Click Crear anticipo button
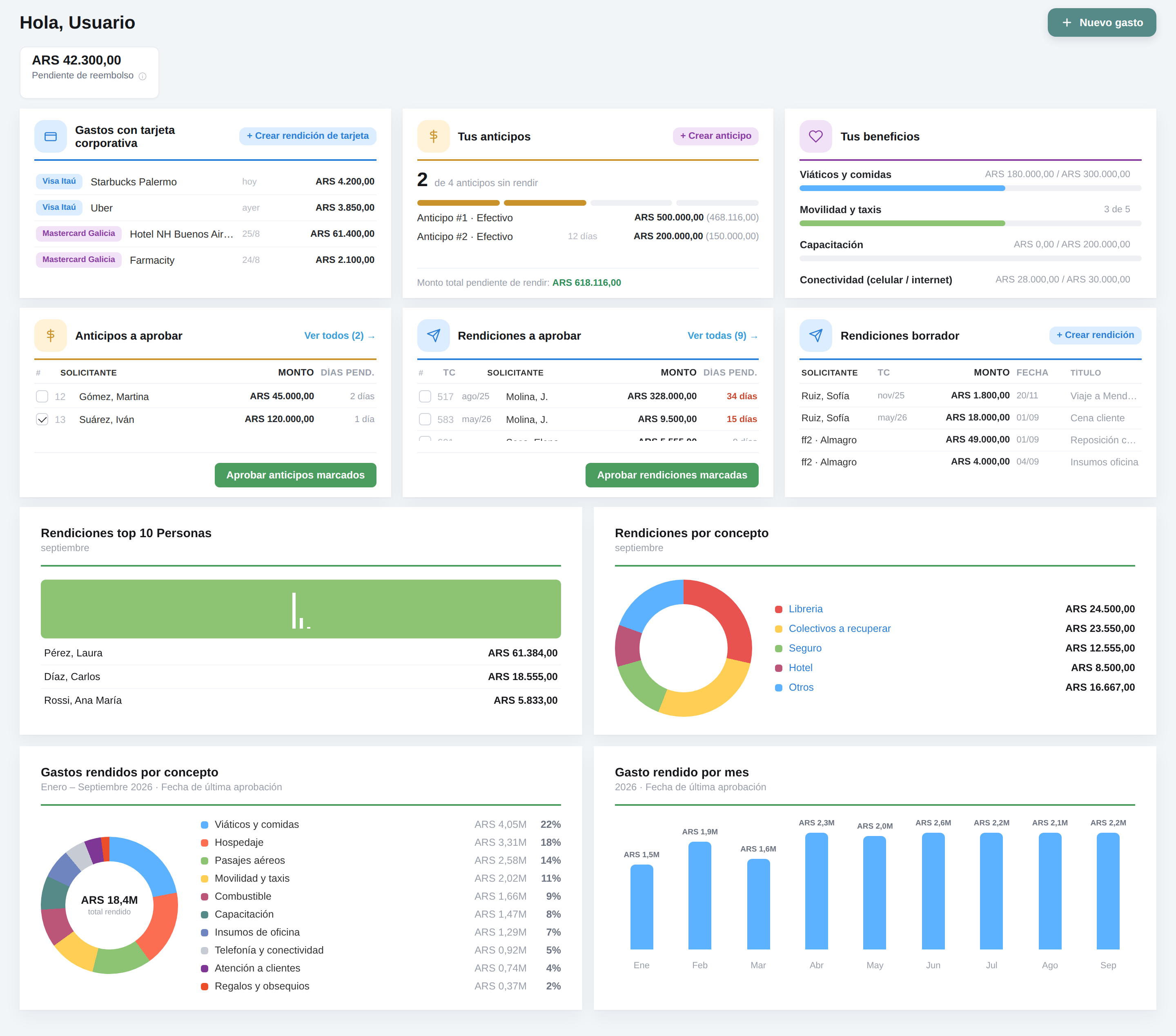 point(715,136)
